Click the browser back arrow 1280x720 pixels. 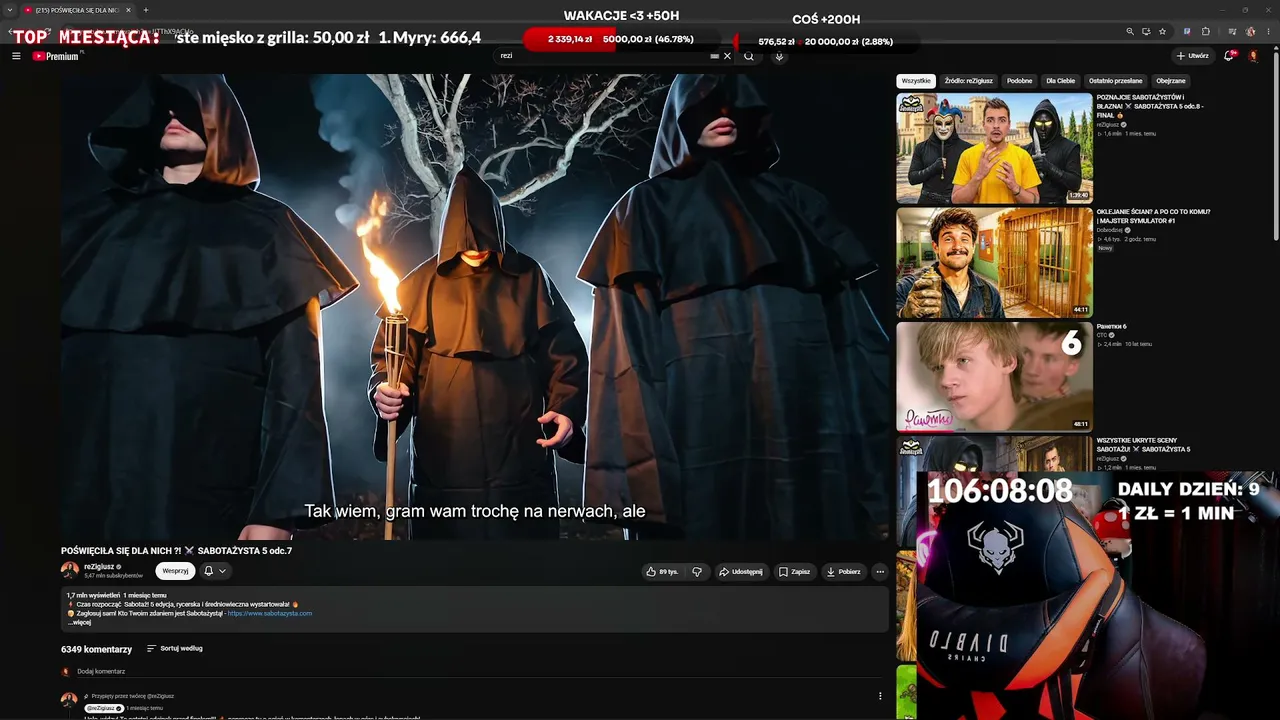(x=11, y=32)
